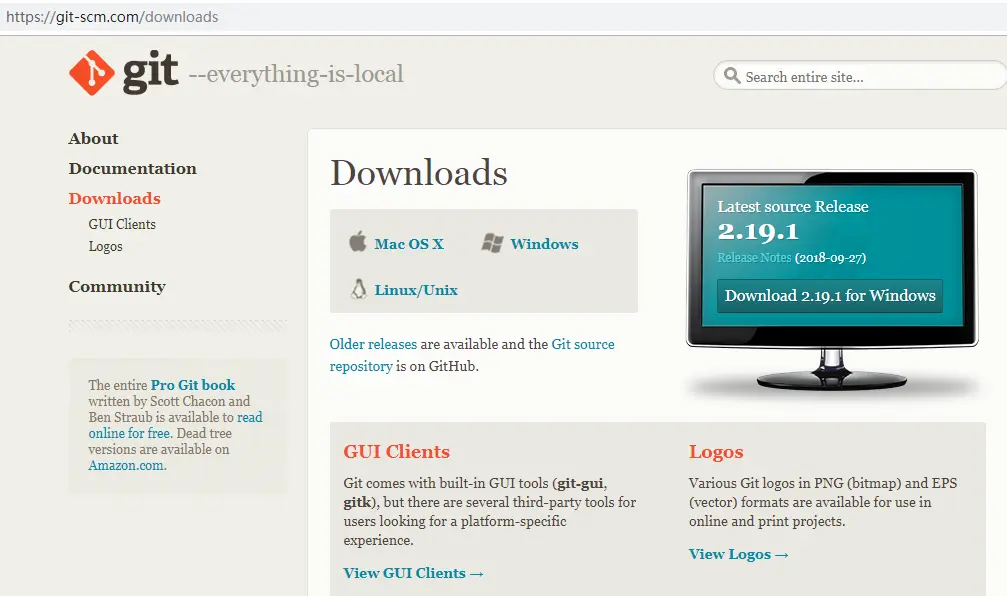Click the GUI Clients heading
This screenshot has width=1007, height=596.
click(x=396, y=451)
